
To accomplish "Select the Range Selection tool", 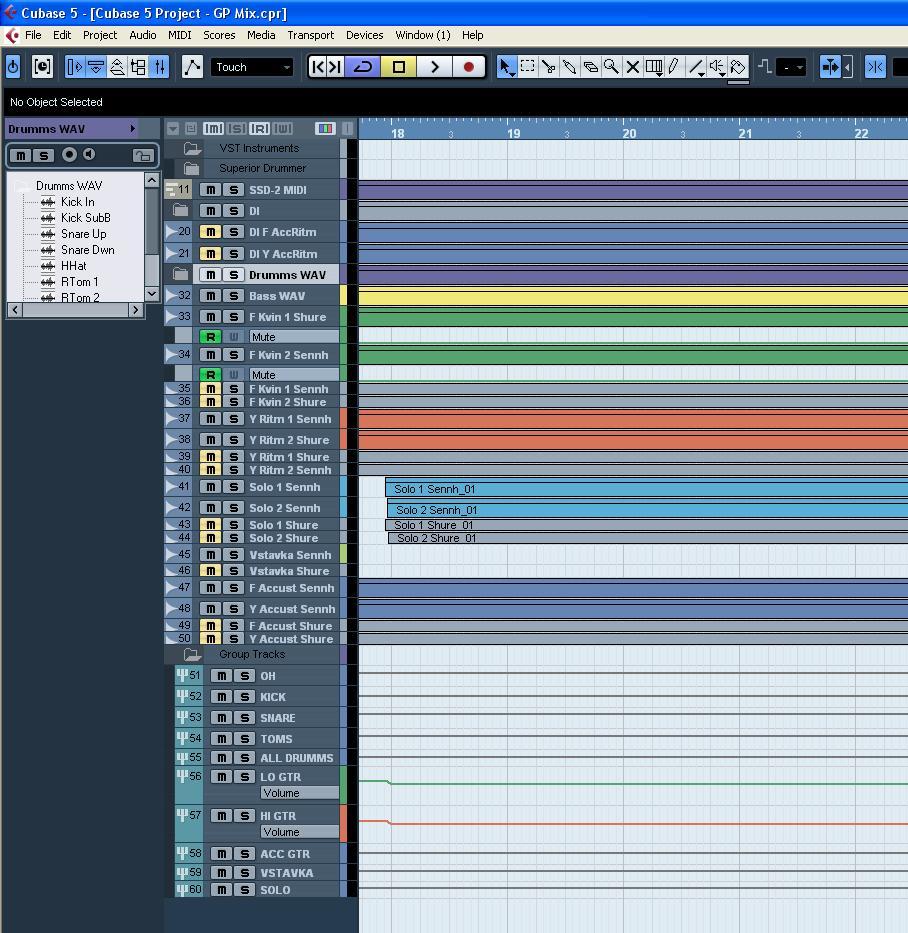I will 527,67.
